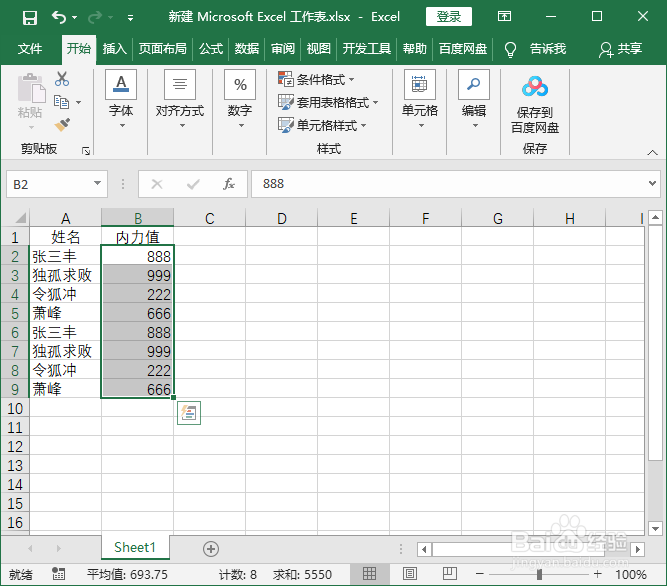Click the Quick Analysis icon below selection
Screen dimensions: 667x586
pos(189,412)
